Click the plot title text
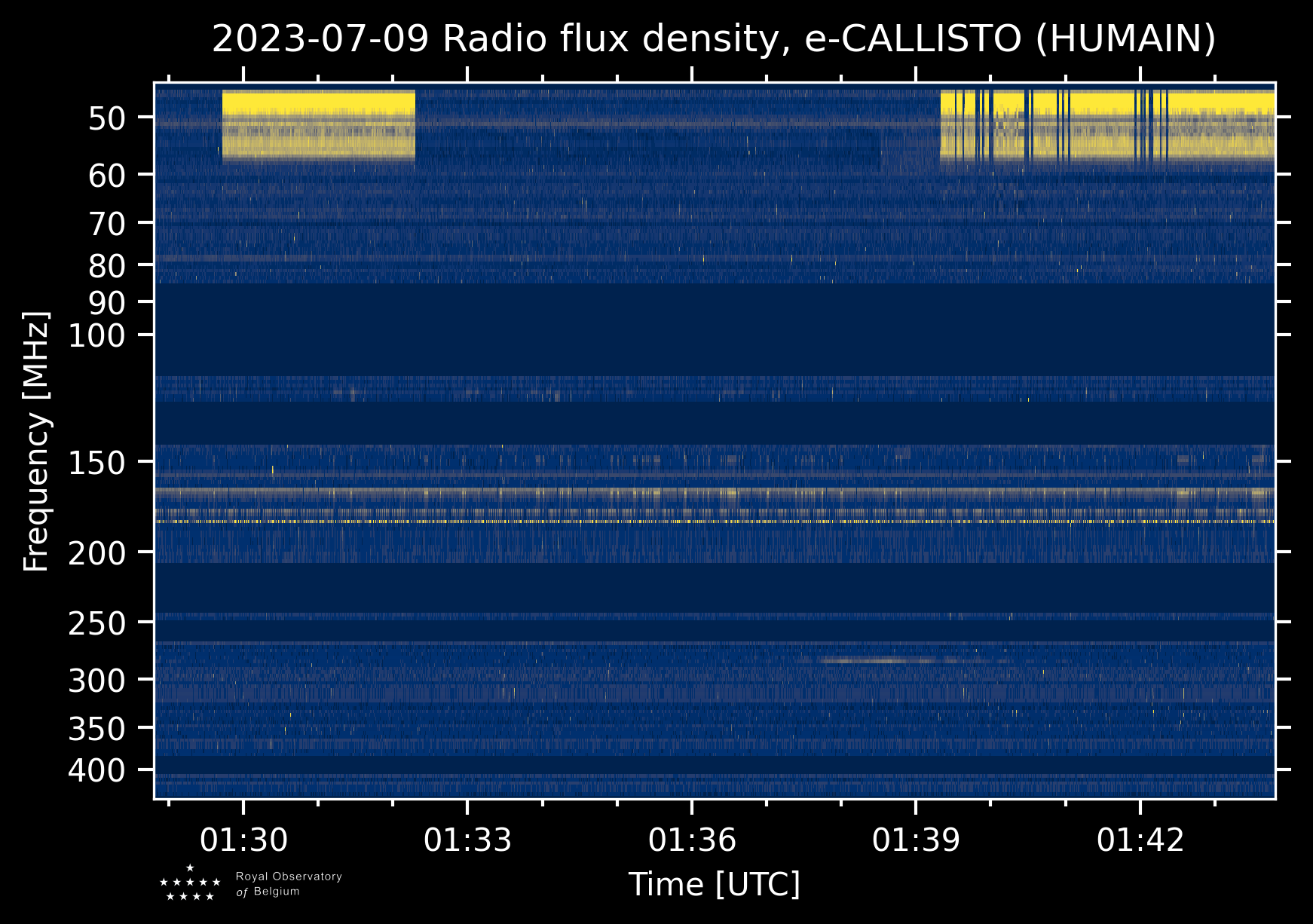 [x=714, y=39]
